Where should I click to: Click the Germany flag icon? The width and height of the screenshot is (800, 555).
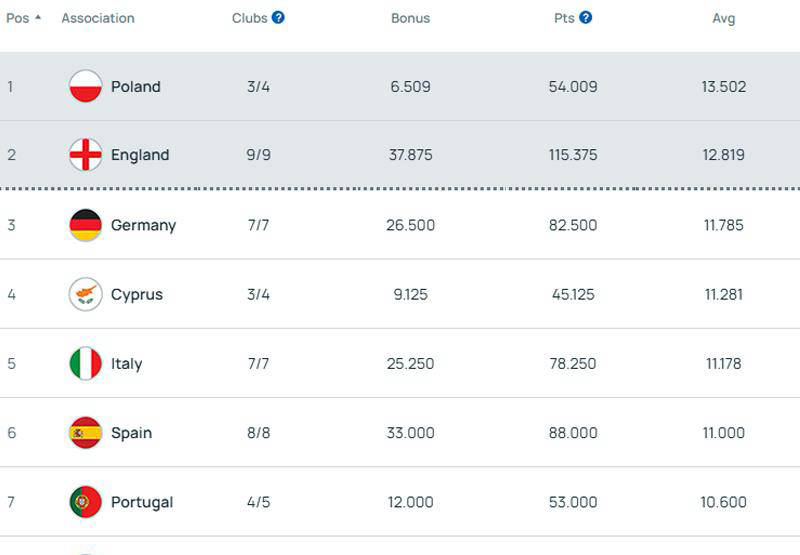click(x=86, y=225)
